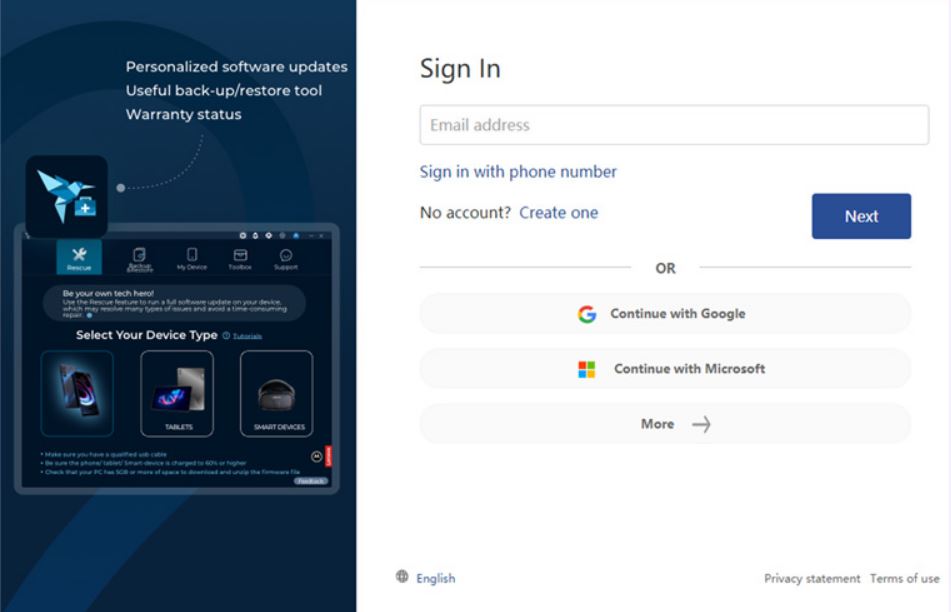The image size is (951, 612).
Task: Open the More sign-in options button
Action: pos(665,424)
